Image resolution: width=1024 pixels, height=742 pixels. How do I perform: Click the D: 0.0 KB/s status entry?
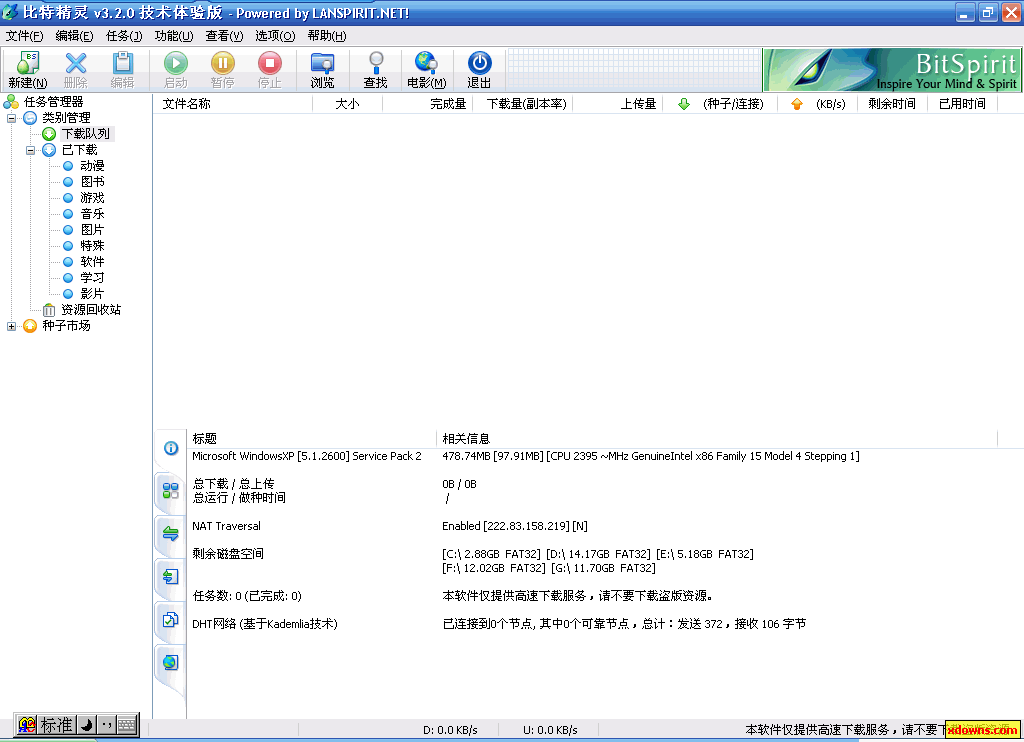click(x=450, y=730)
